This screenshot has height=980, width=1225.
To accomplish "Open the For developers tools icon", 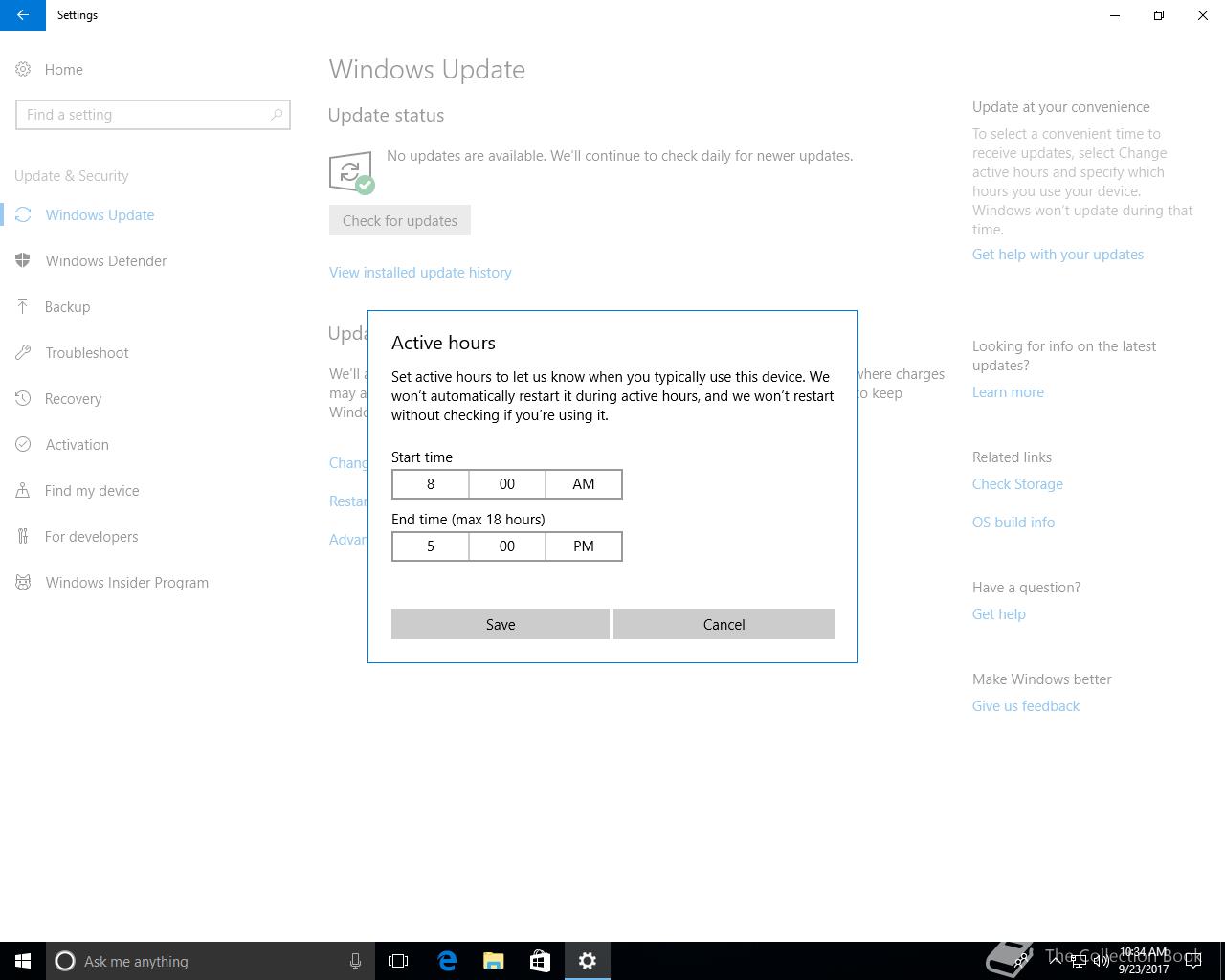I will pos(23,536).
